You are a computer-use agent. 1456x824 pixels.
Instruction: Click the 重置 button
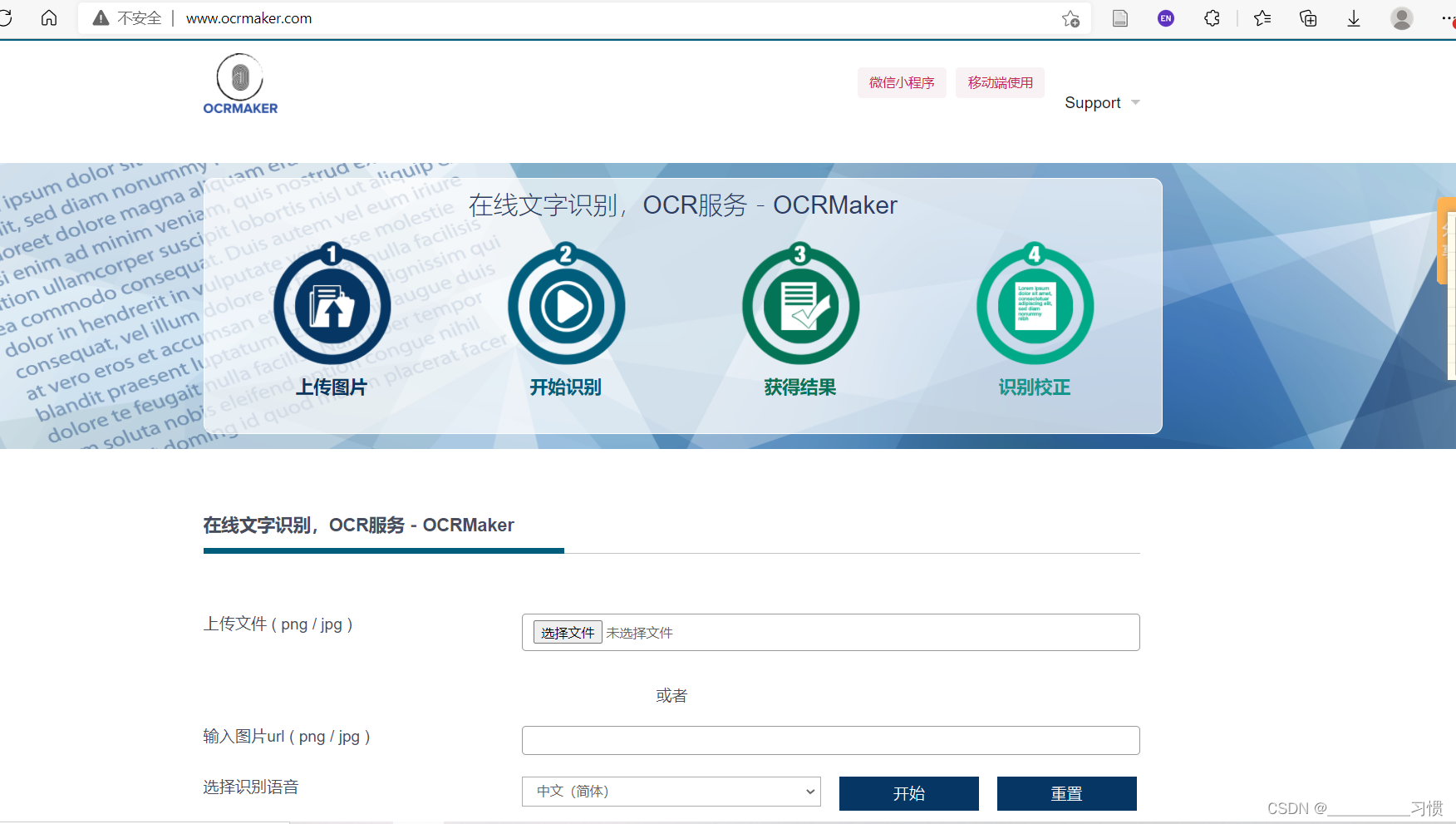tap(1067, 793)
